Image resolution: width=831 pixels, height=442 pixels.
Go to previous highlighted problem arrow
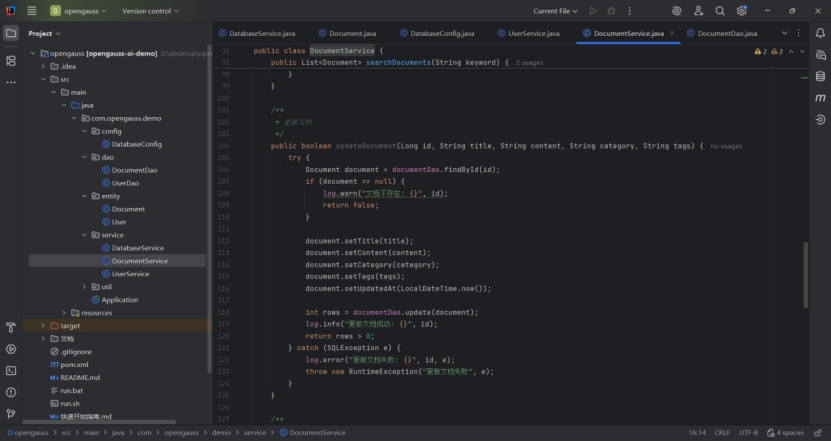coord(791,51)
